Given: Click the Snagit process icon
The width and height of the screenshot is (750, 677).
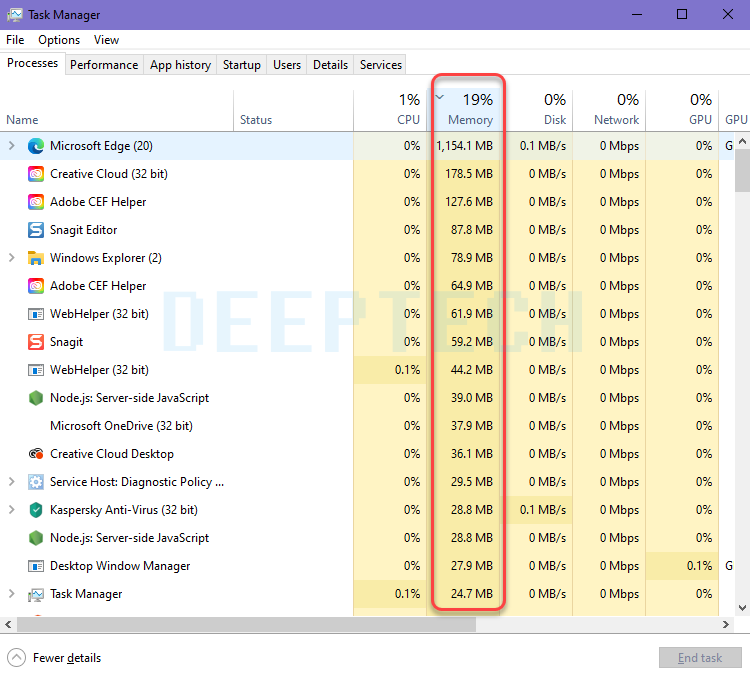Looking at the screenshot, I should click(x=36, y=342).
